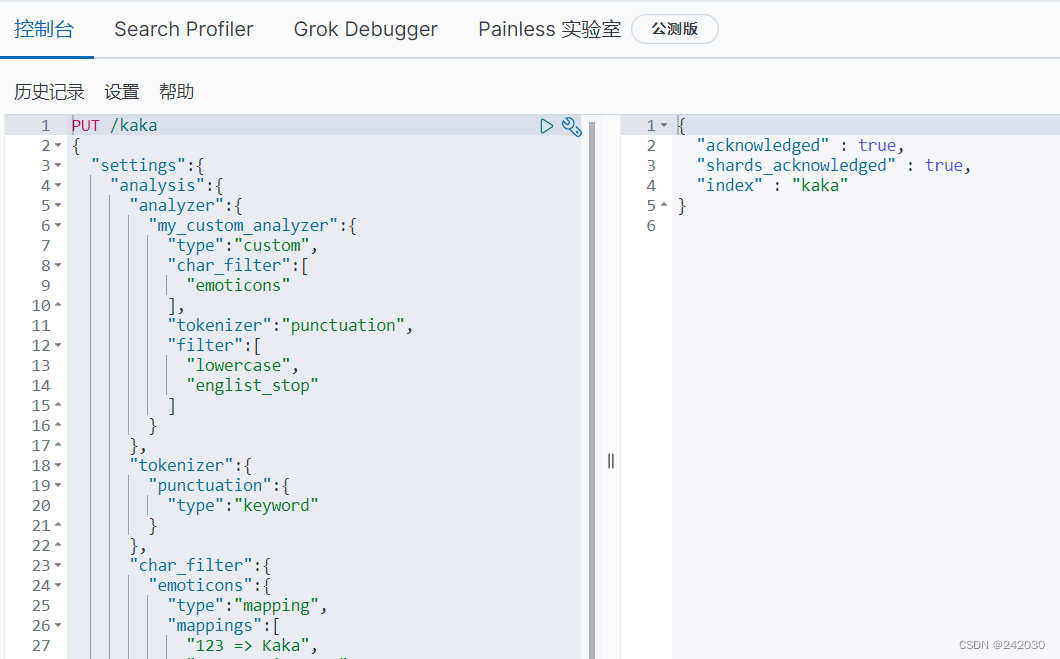Open the Search Profiler tab
Image resolution: width=1060 pixels, height=659 pixels.
tap(184, 29)
